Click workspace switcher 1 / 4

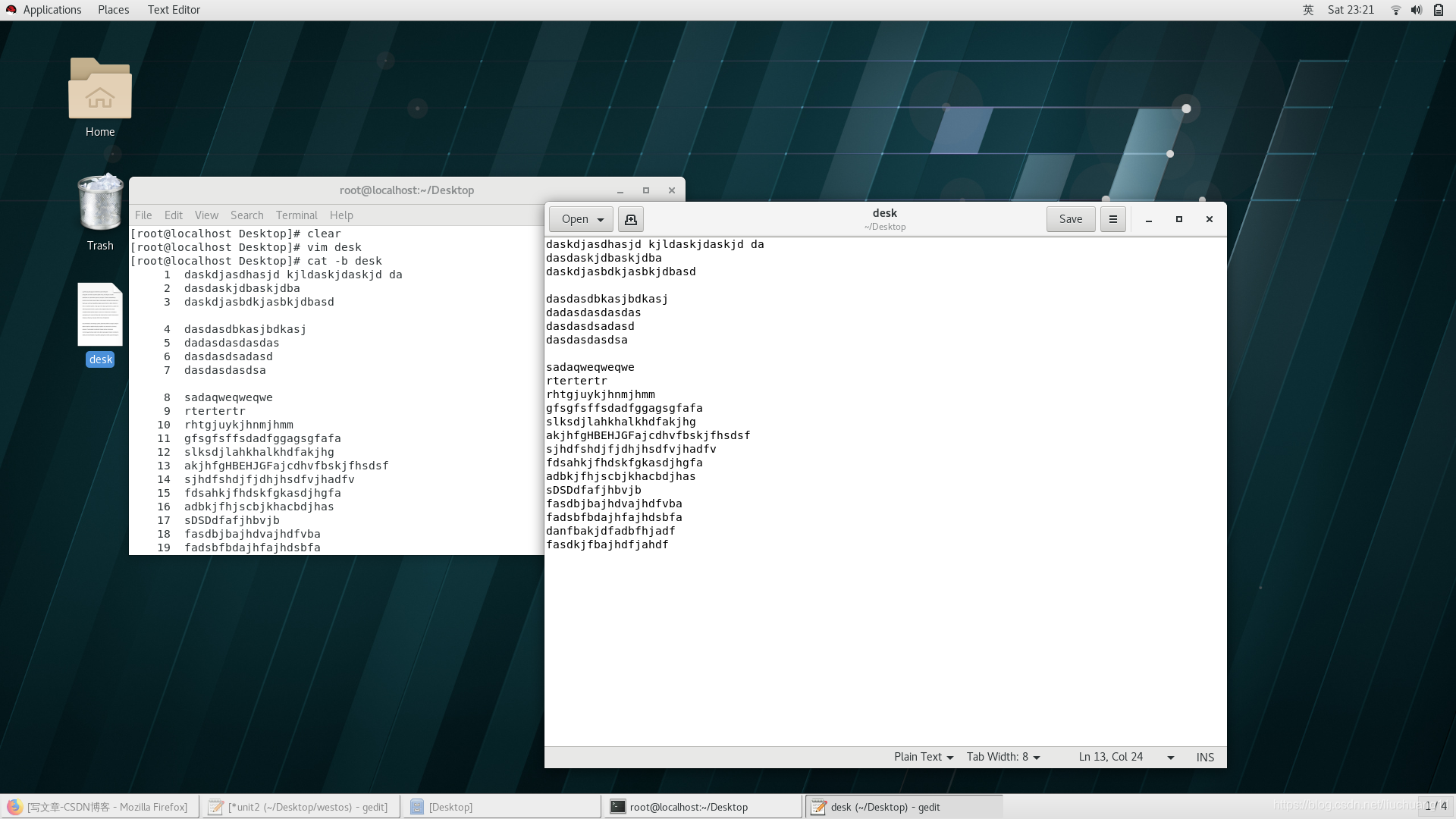pyautogui.click(x=1436, y=806)
